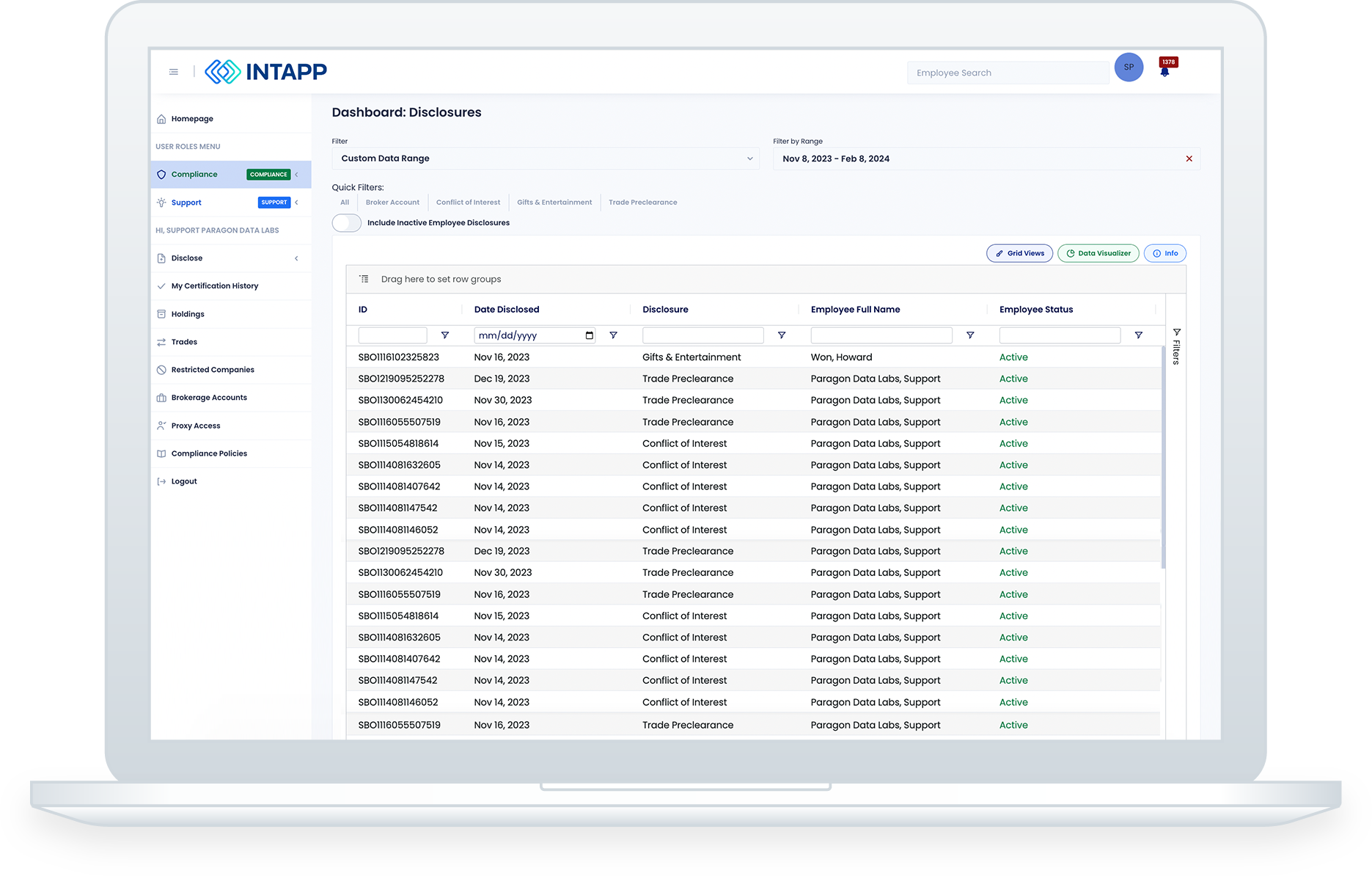Select the Proxy Access sidebar icon
Viewport: 1372px width, 876px height.
(x=161, y=425)
